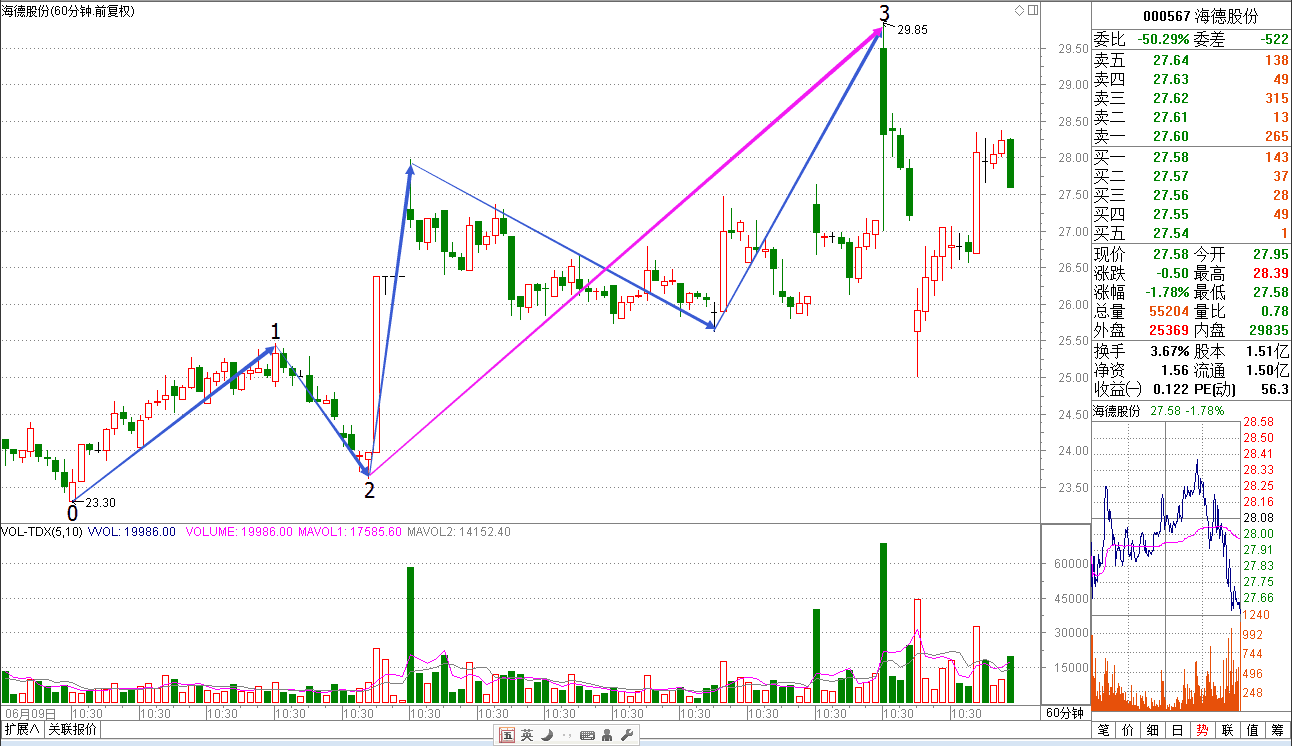Viewport: 1292px width, 746px height.
Task: Switch to the '联' tab
Action: (1229, 731)
